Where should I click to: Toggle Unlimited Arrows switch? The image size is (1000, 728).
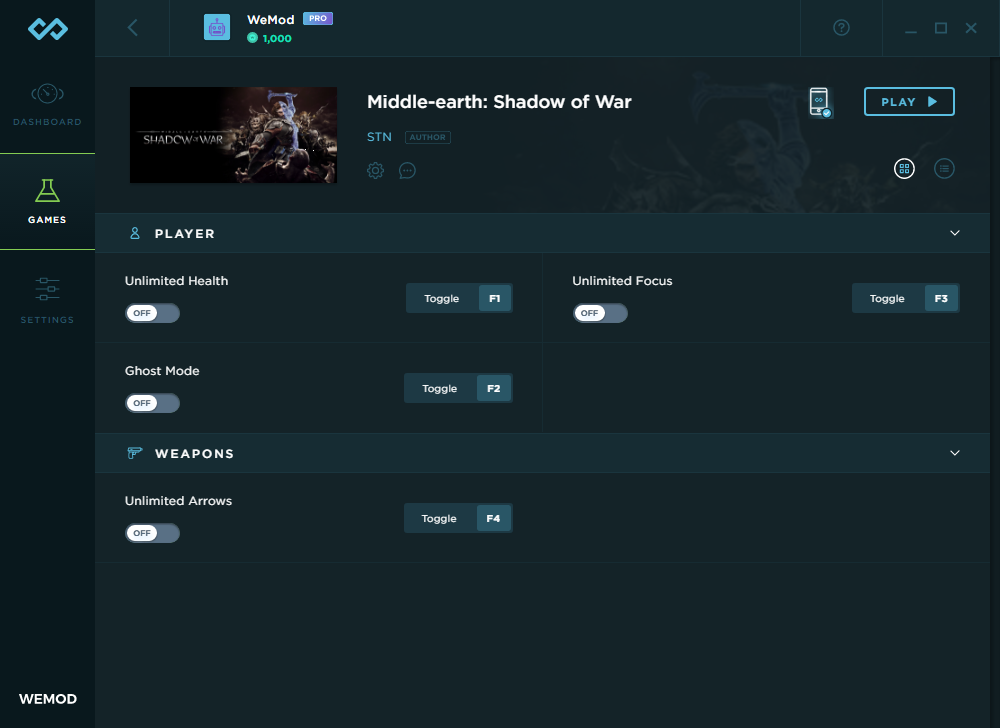pos(152,533)
